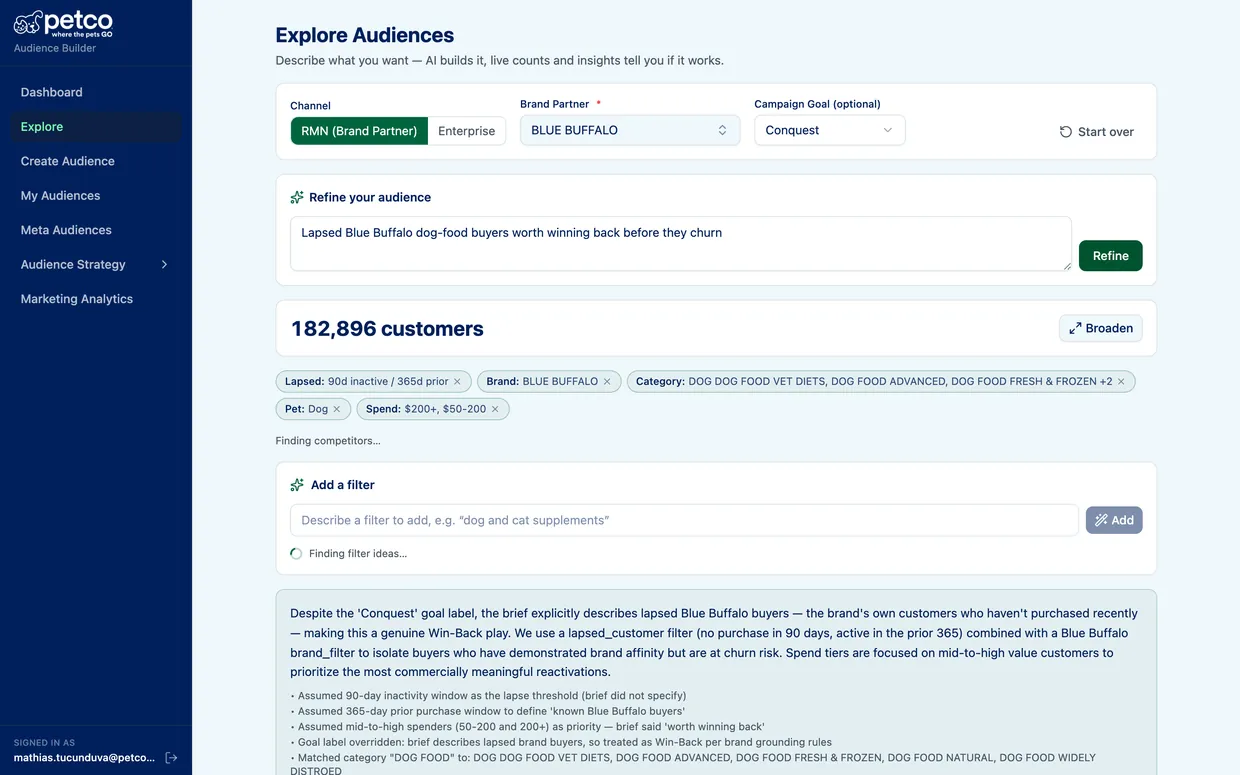Remove the Brand BLUE BUFFALO chip

click(x=607, y=381)
